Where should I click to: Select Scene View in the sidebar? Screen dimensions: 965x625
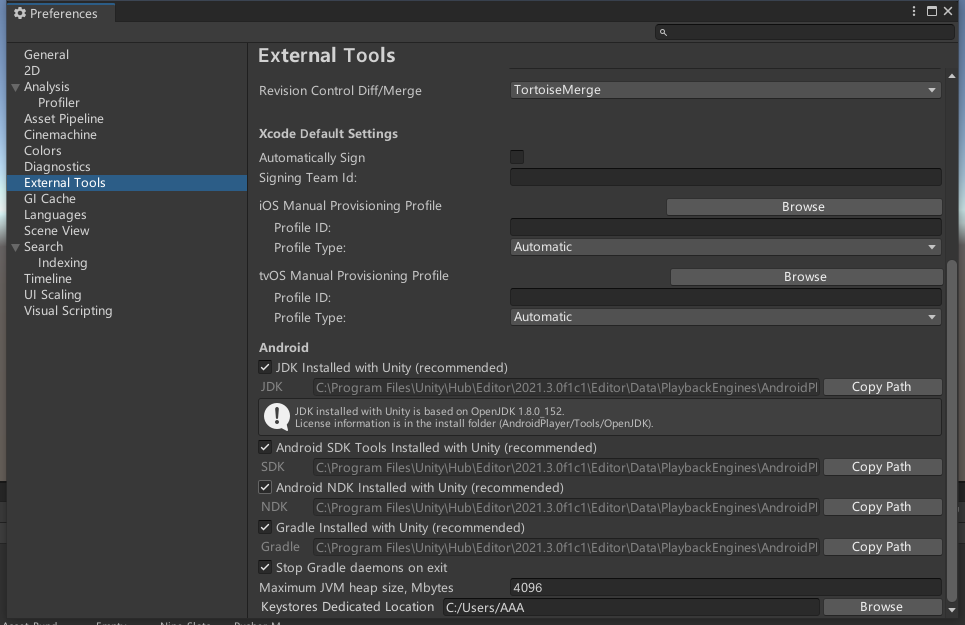coord(55,230)
